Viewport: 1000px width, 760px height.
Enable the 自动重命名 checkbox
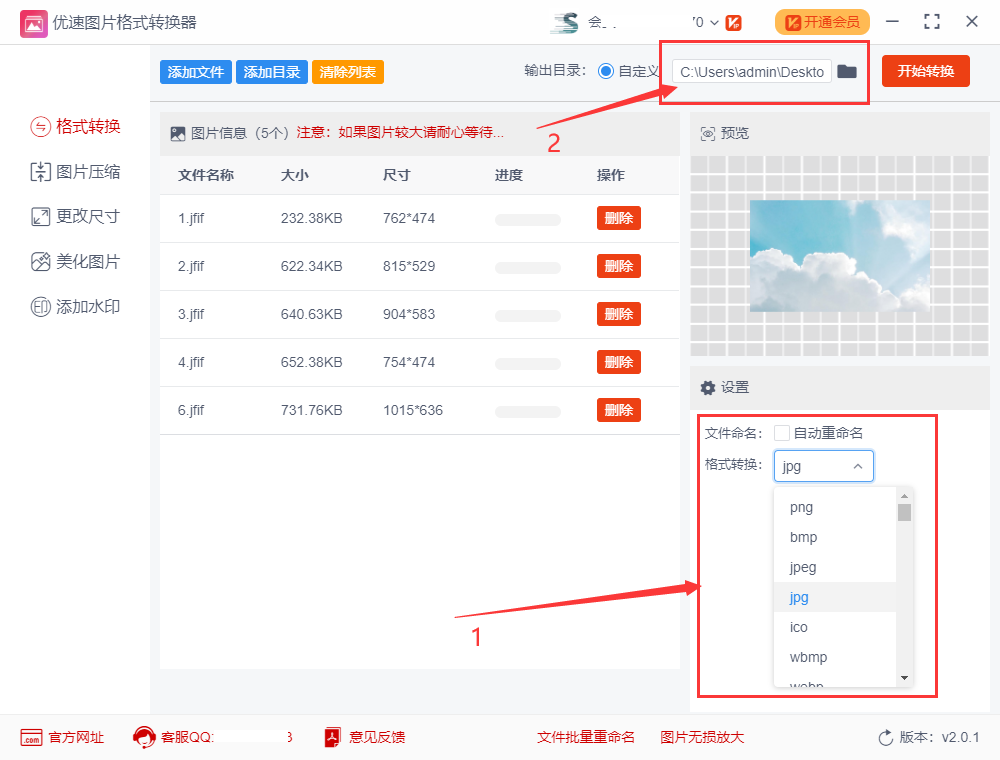[781, 432]
